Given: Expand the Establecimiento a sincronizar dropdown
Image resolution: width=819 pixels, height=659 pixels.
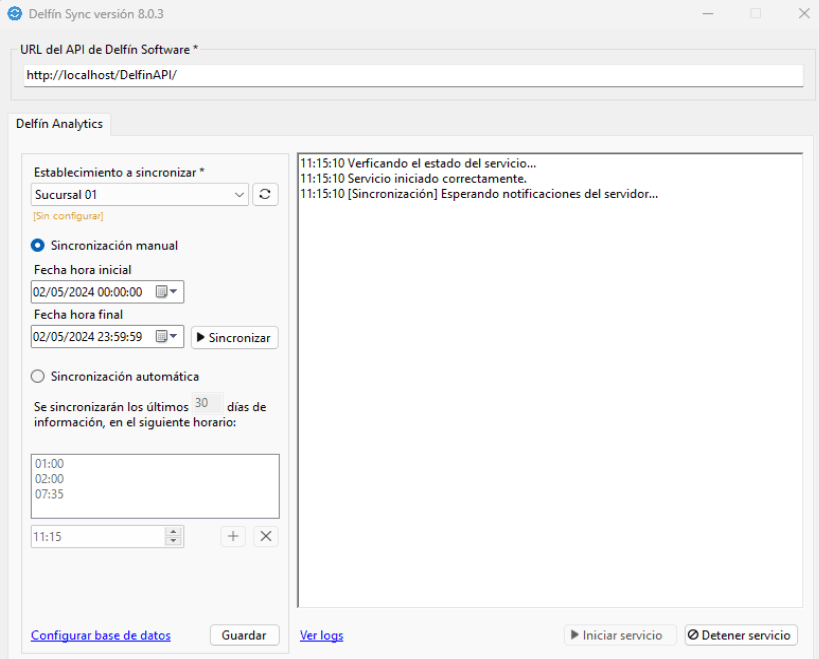Looking at the screenshot, I should 239,195.
